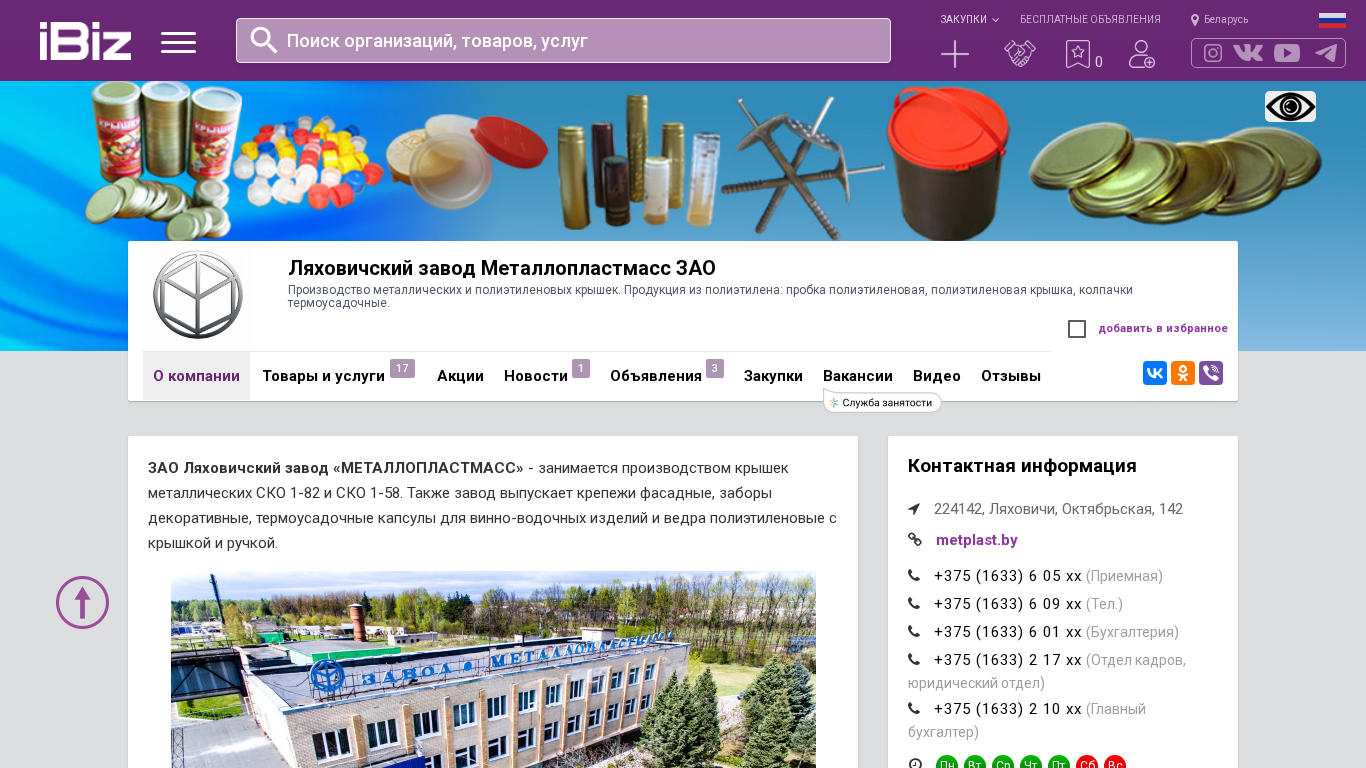Screen dimensions: 1366x768
Task: Click phone number +375 (1633) 6 05 xx
Action: coord(1008,576)
